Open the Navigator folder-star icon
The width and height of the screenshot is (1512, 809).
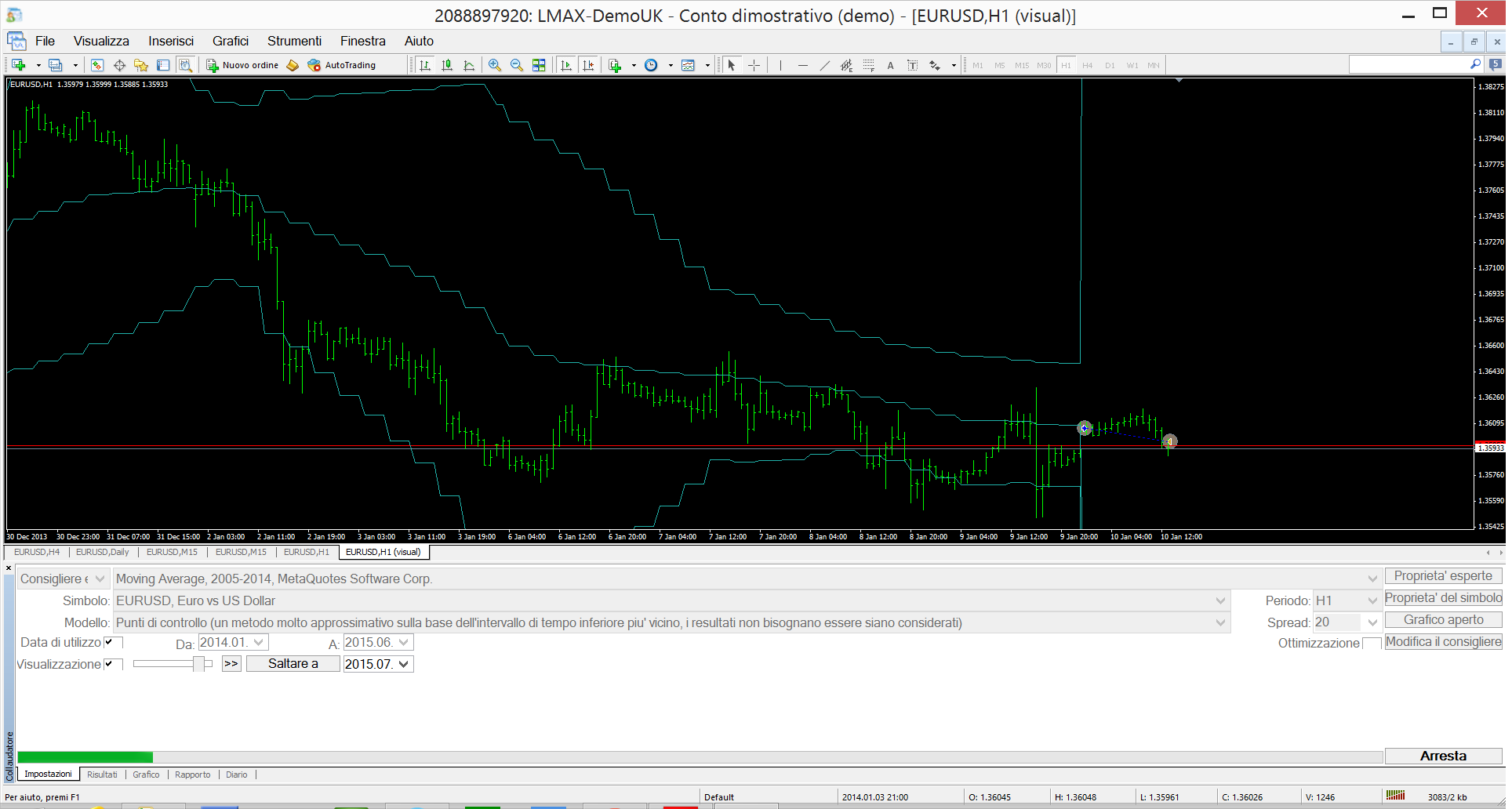(141, 65)
